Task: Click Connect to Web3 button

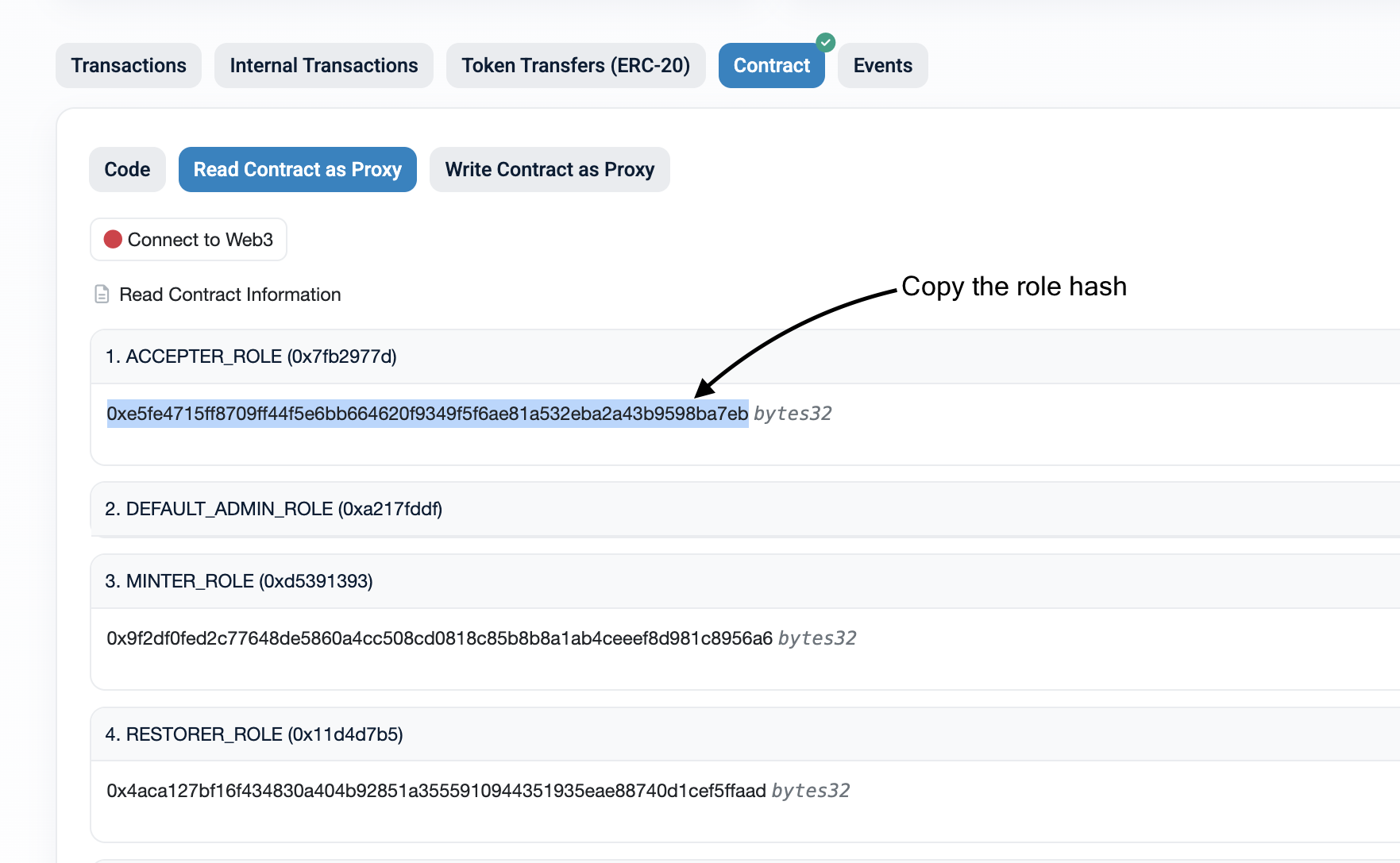Action: 188,239
